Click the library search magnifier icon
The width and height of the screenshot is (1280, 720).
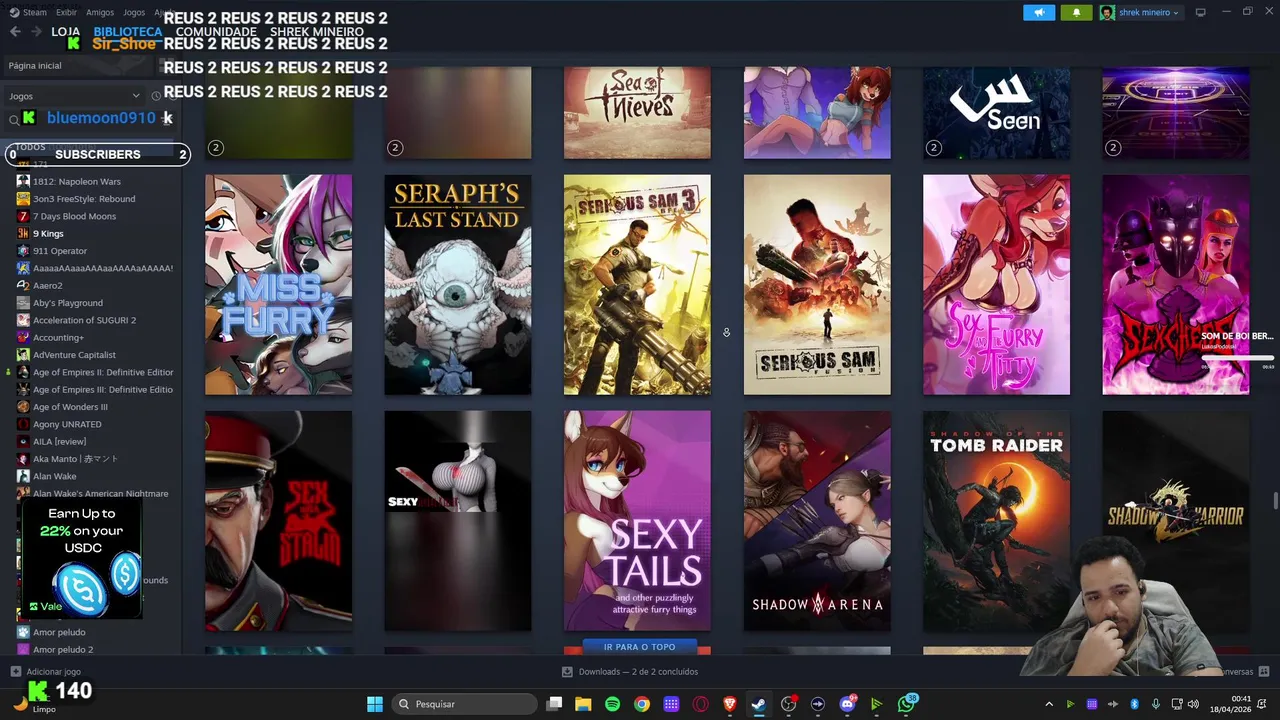[14, 119]
